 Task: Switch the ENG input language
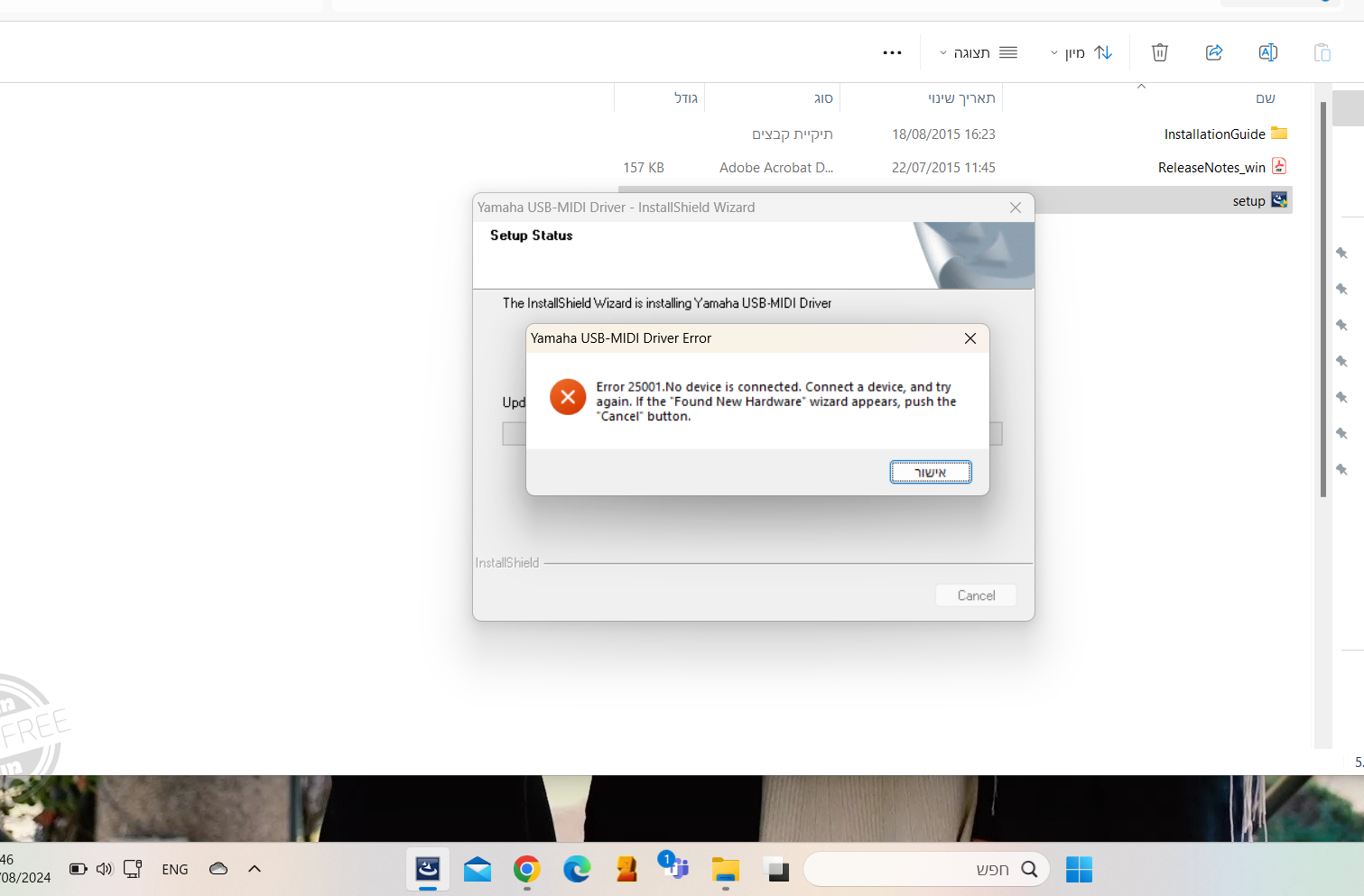click(x=175, y=870)
